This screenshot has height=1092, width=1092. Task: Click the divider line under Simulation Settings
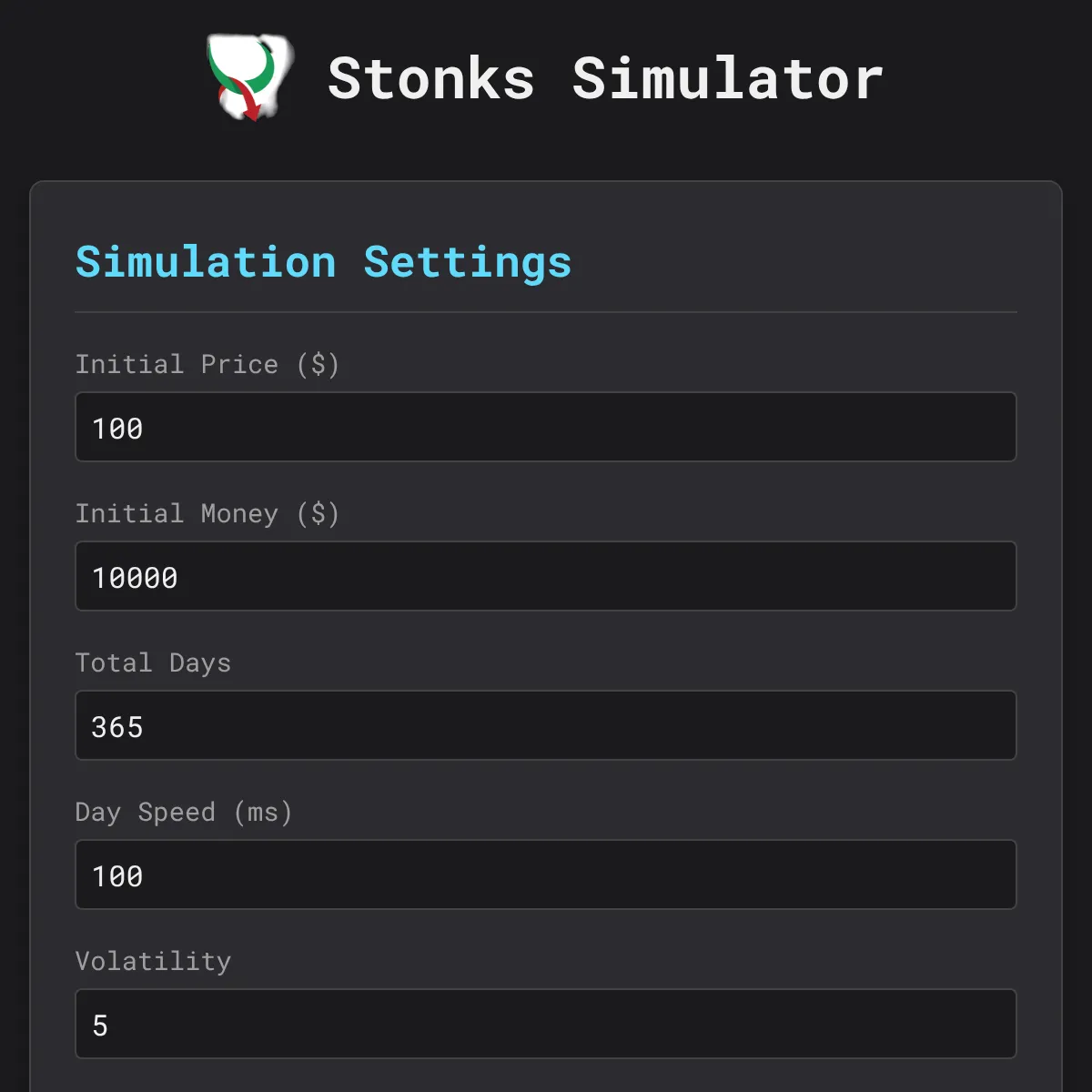[x=546, y=312]
